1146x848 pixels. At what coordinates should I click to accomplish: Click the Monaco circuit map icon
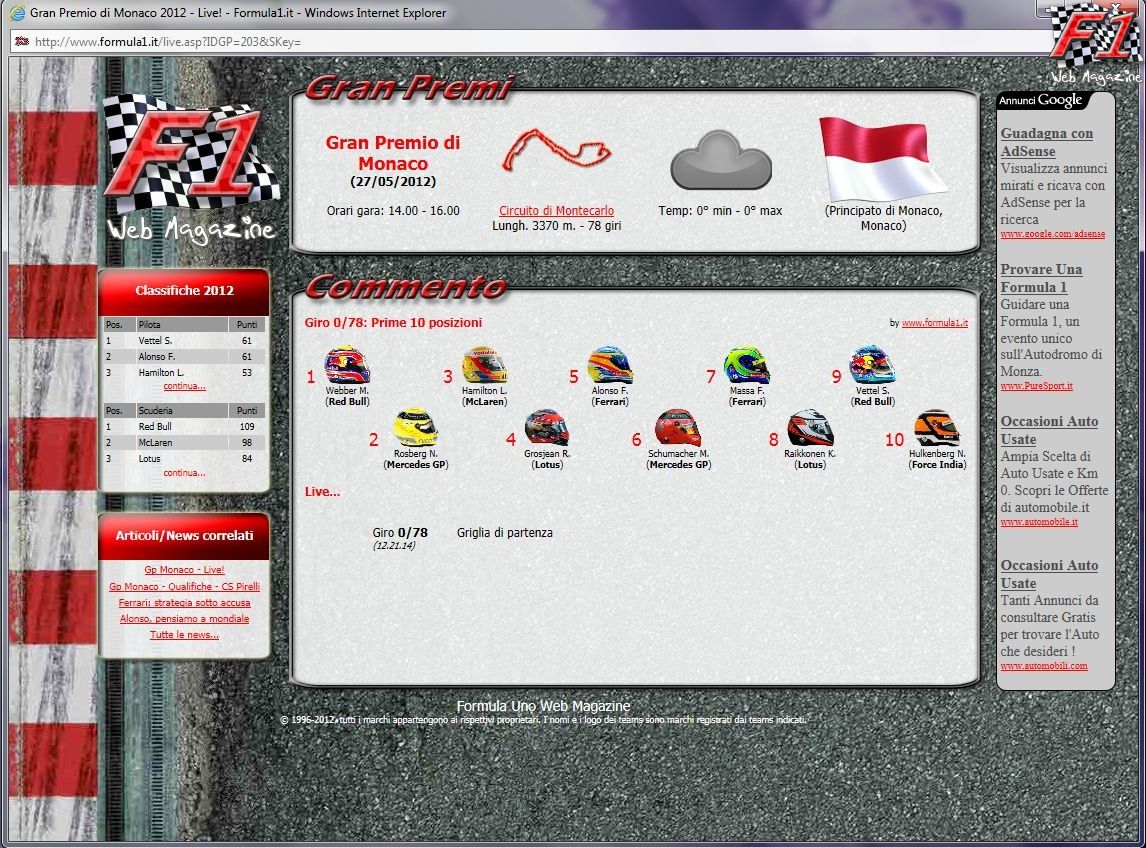(x=556, y=150)
